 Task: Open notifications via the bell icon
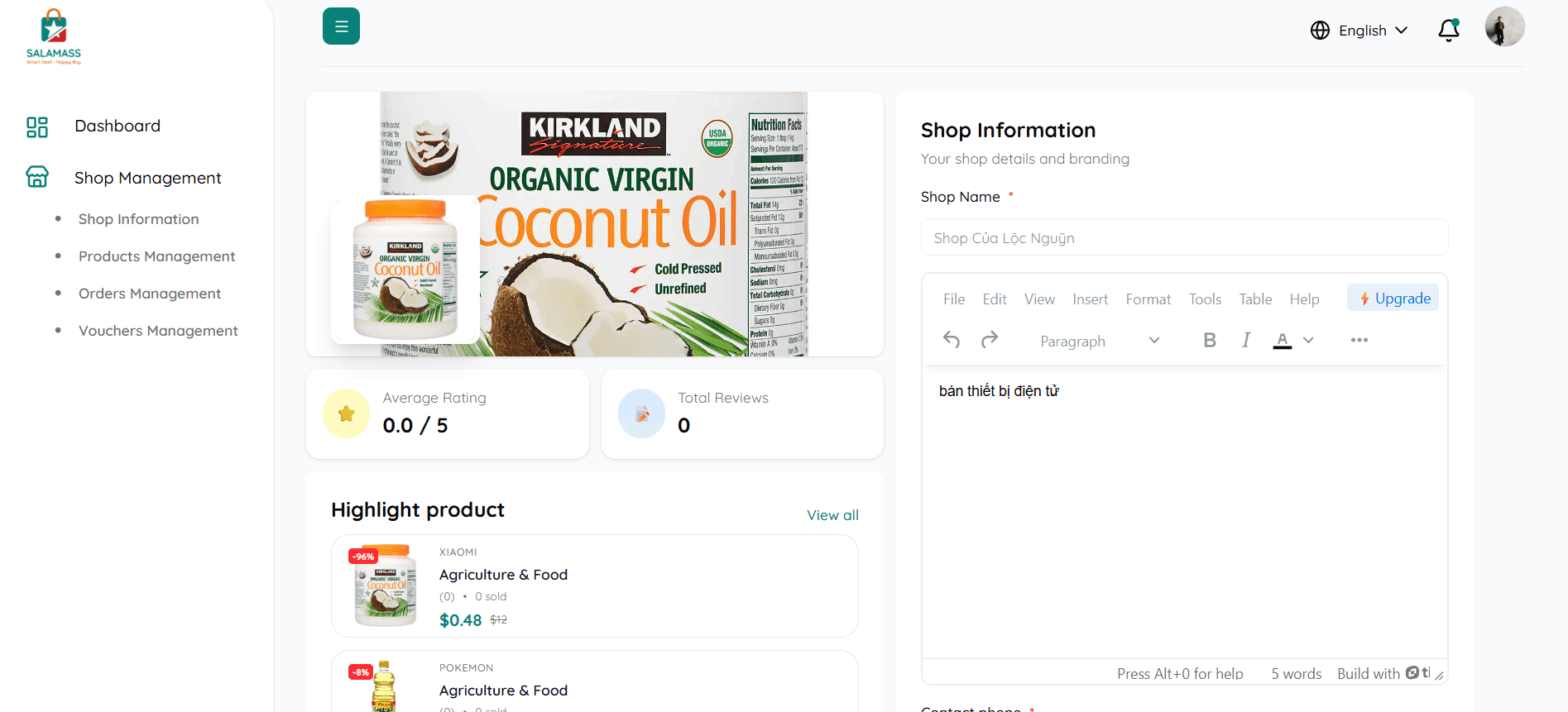[x=1448, y=30]
